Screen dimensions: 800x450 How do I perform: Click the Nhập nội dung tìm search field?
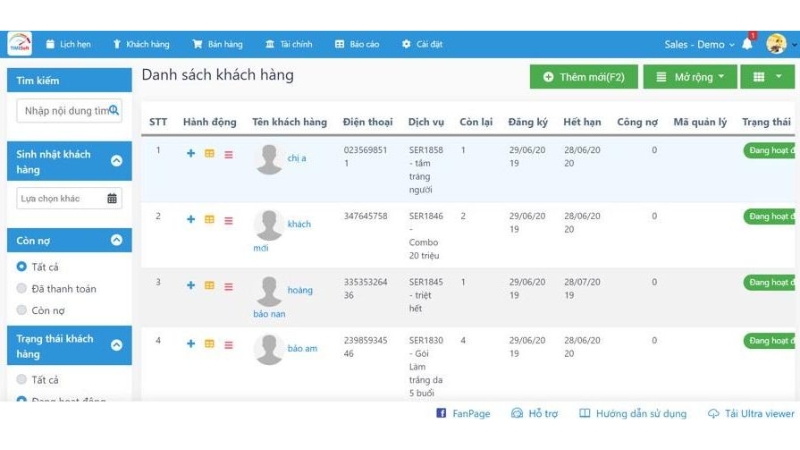[x=63, y=111]
